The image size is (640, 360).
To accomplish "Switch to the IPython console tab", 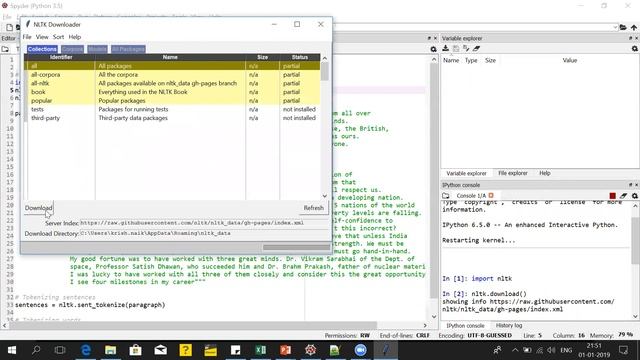I will pos(465,325).
